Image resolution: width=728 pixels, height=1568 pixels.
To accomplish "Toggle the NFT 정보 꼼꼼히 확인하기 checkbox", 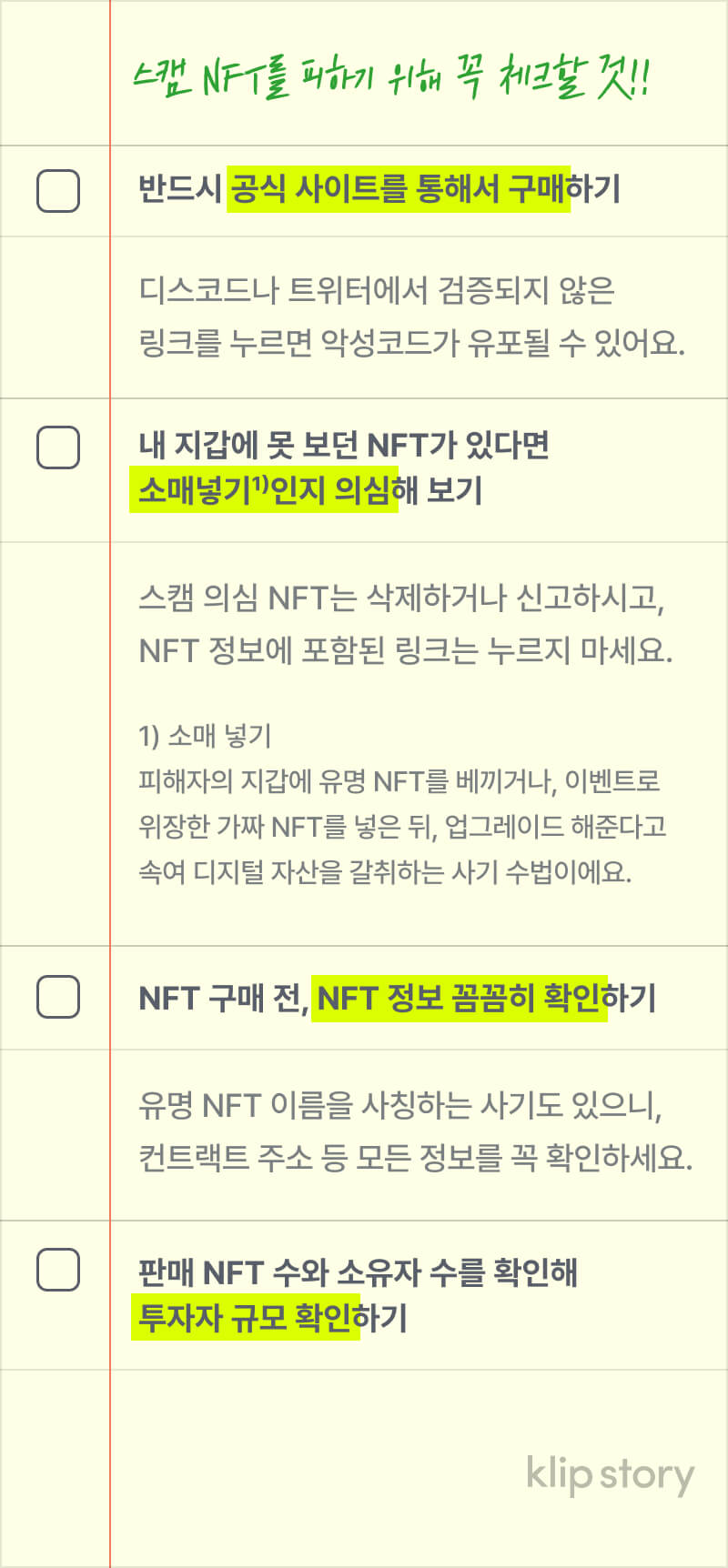I will coord(58,997).
